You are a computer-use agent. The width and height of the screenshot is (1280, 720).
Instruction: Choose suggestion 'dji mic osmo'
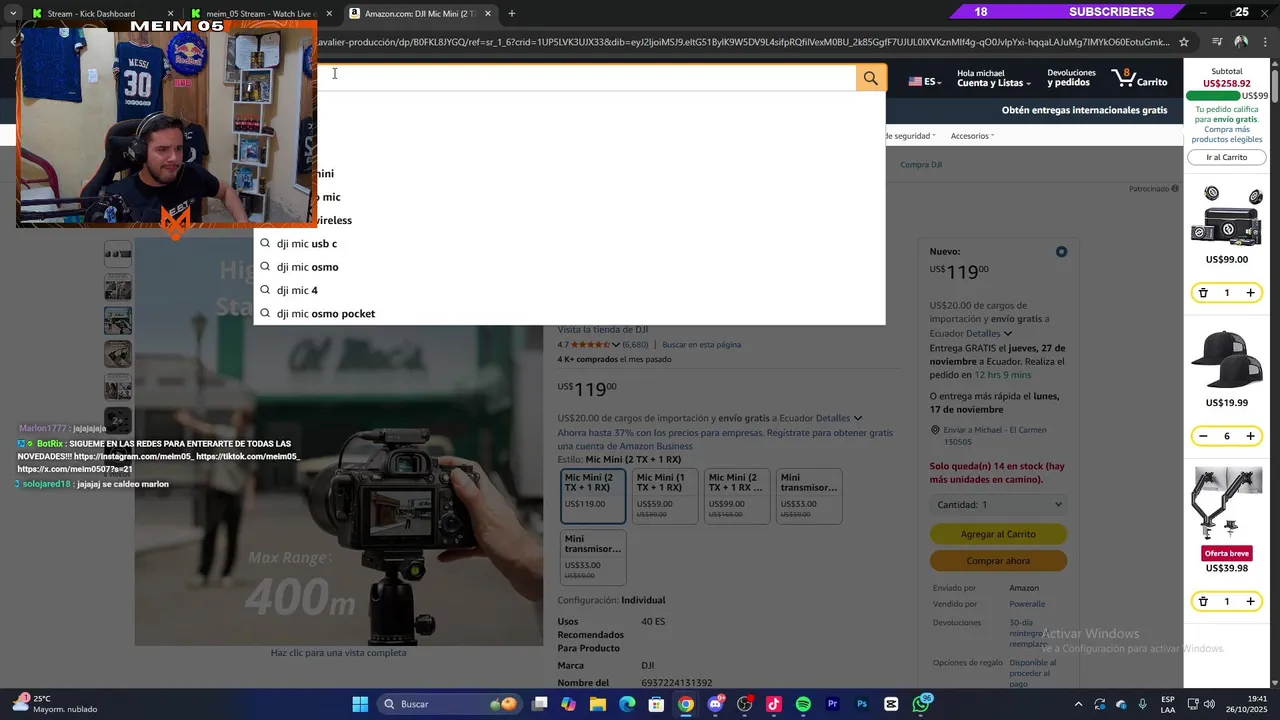pyautogui.click(x=570, y=267)
